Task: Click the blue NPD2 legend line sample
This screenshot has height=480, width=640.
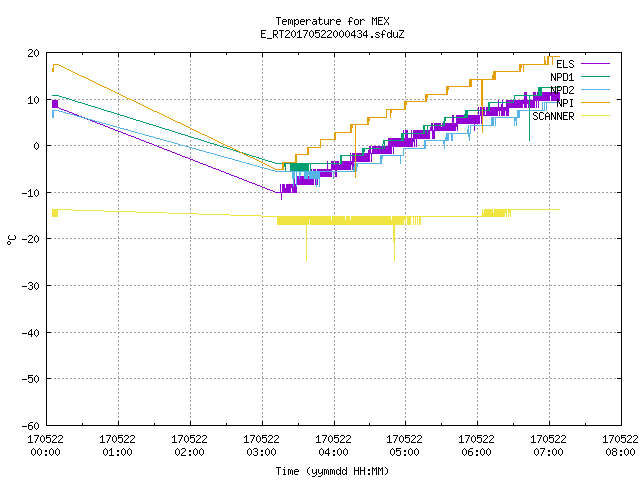Action: click(595, 89)
